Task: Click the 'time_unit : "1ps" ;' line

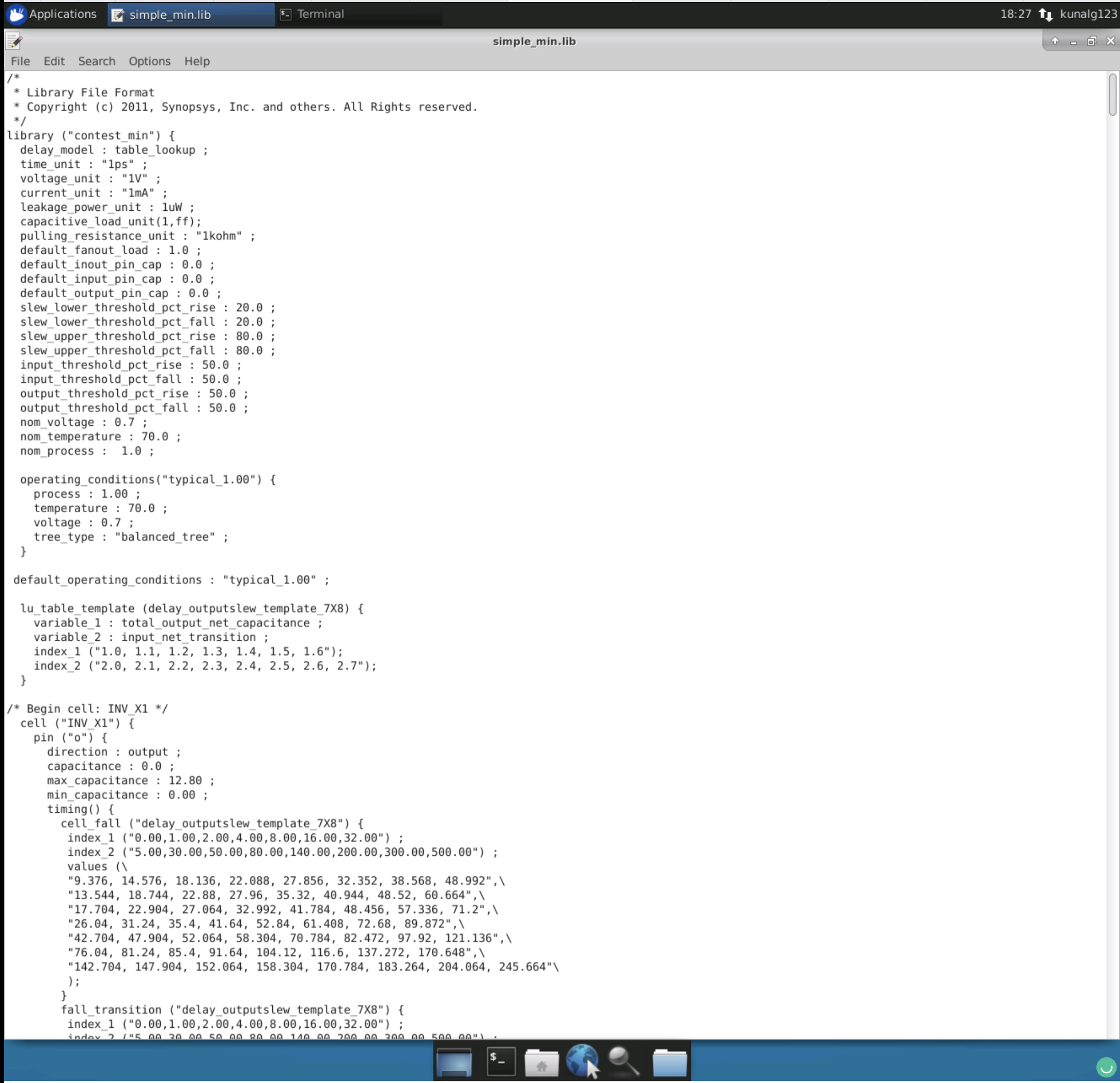Action: coord(83,164)
